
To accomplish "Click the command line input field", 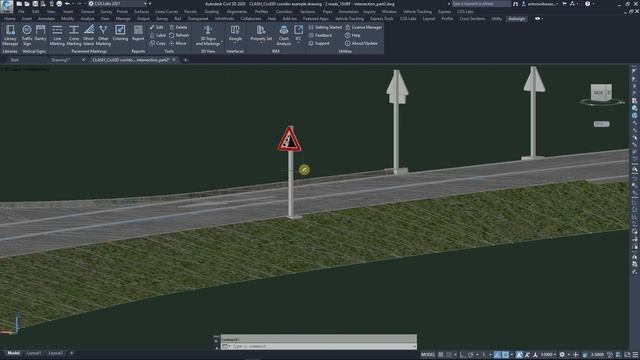I will click(319, 346).
